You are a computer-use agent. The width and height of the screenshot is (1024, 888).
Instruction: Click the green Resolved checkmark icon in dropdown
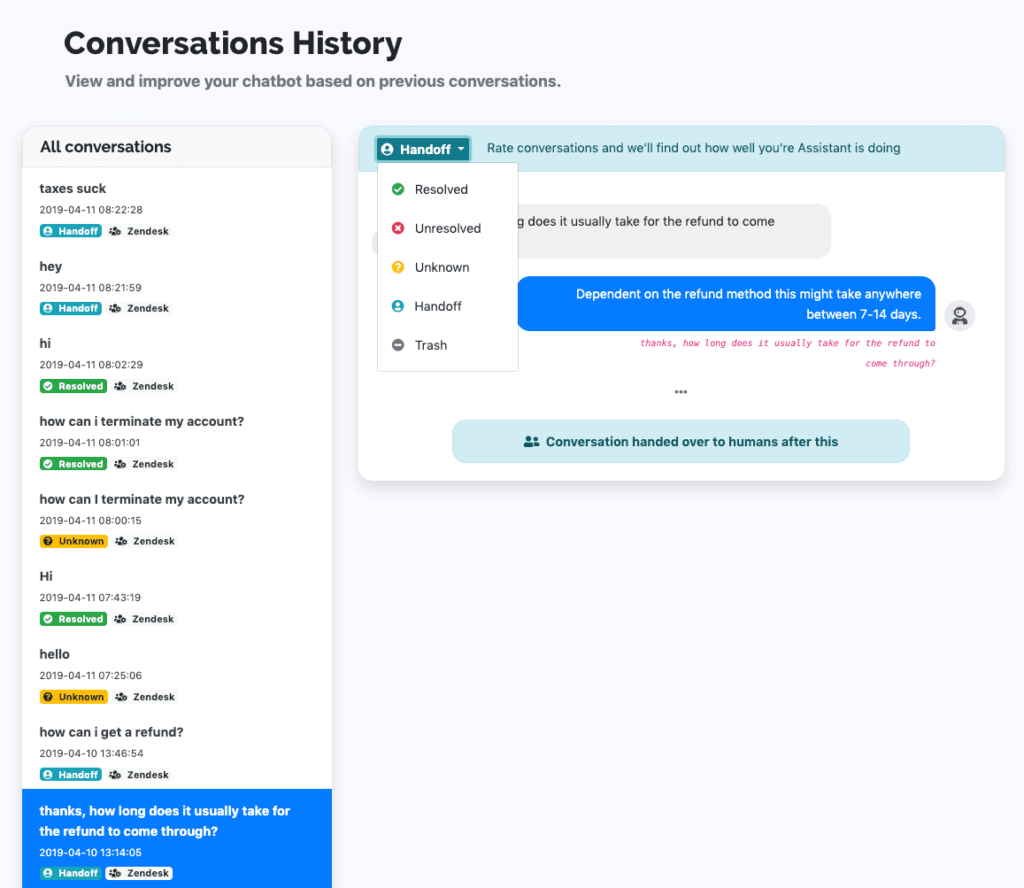tap(397, 189)
